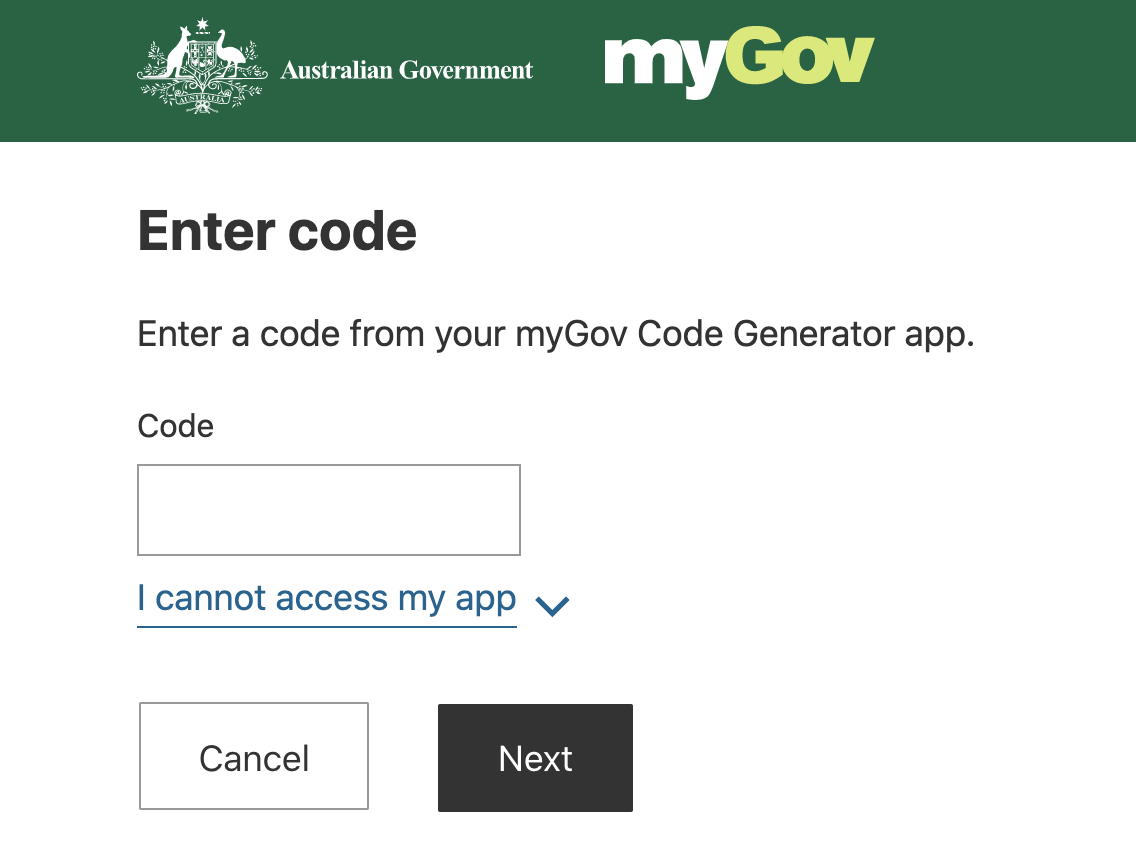This screenshot has width=1136, height=846.
Task: Click the "Enter code" heading
Action: point(277,231)
